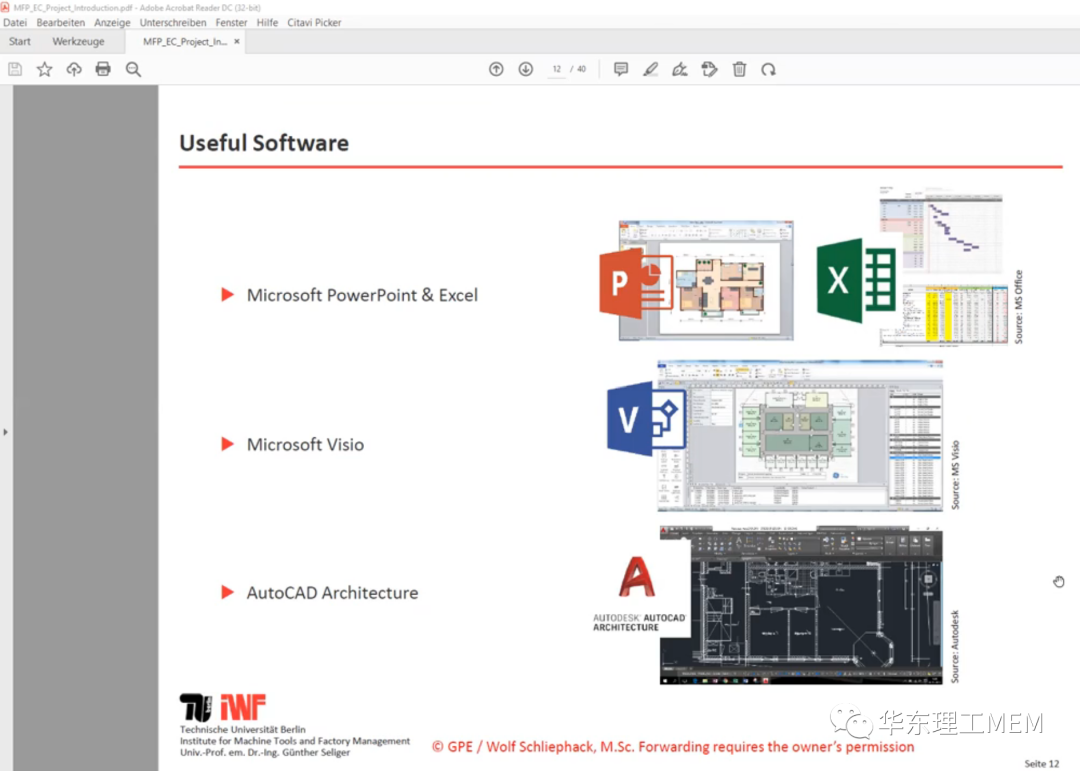Open the Anzeige menu
Image resolution: width=1080 pixels, height=771 pixels.
(112, 22)
